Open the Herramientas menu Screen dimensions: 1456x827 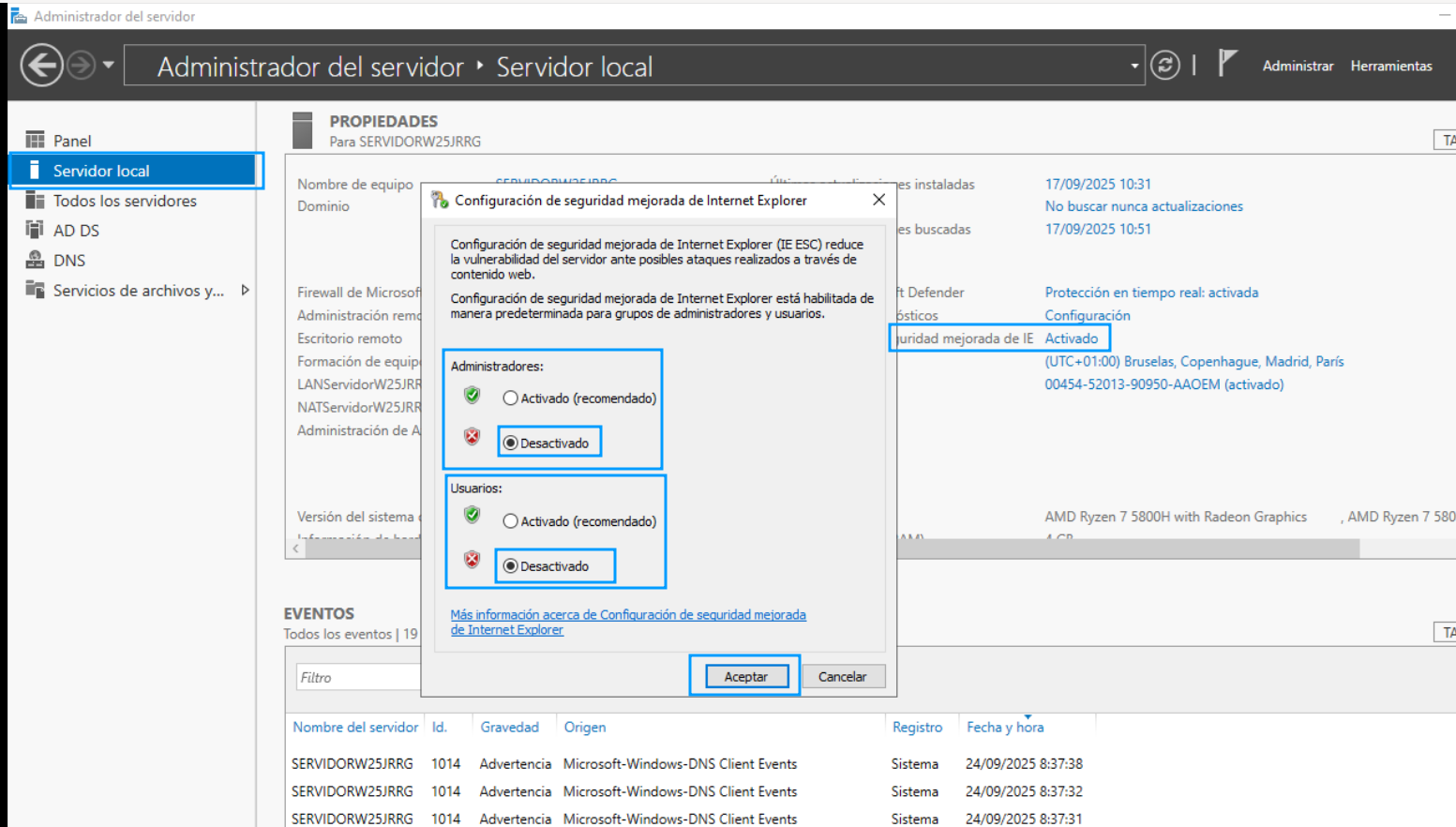click(1391, 66)
